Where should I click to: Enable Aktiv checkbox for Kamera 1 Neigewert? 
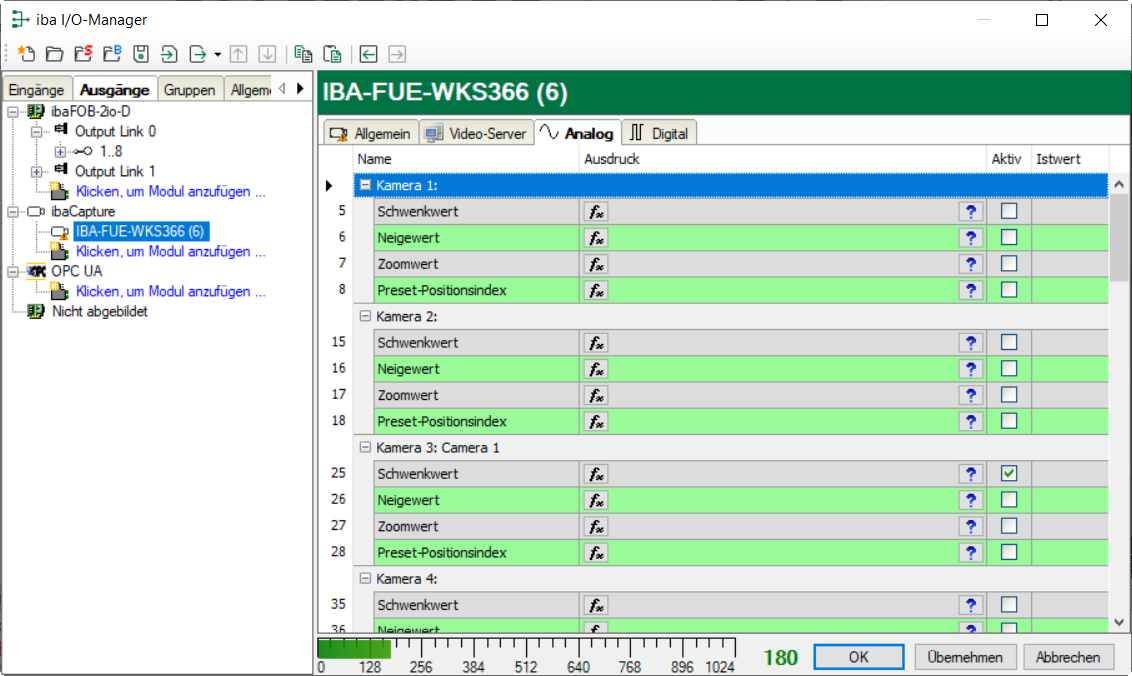tap(1009, 237)
